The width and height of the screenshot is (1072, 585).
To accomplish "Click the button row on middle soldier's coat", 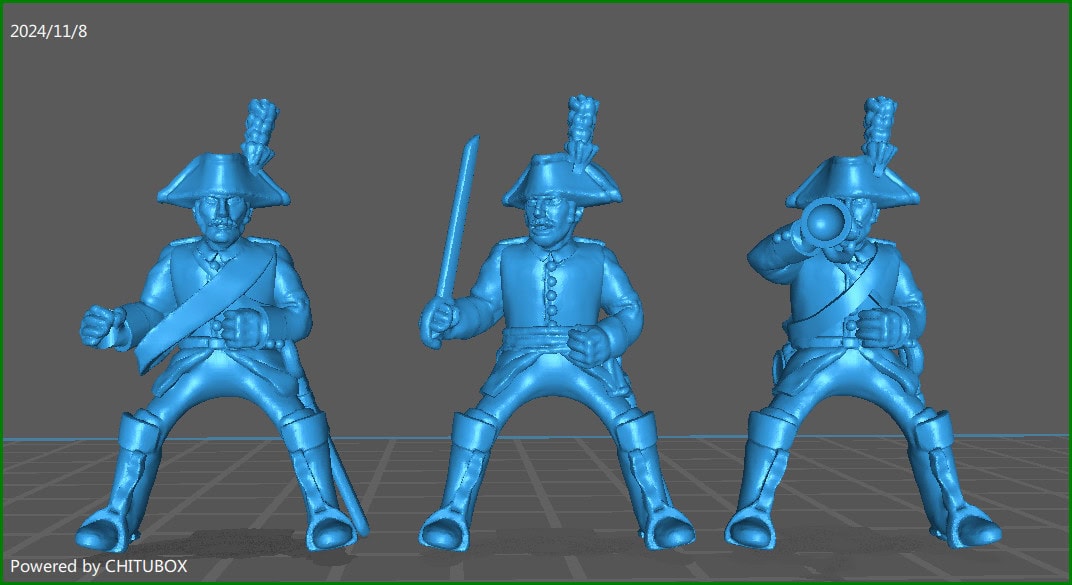I will coord(551,295).
